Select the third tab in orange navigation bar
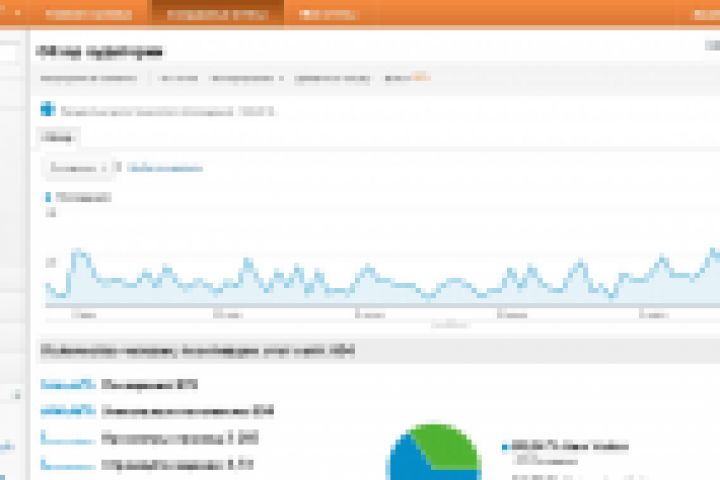 pyautogui.click(x=327, y=15)
